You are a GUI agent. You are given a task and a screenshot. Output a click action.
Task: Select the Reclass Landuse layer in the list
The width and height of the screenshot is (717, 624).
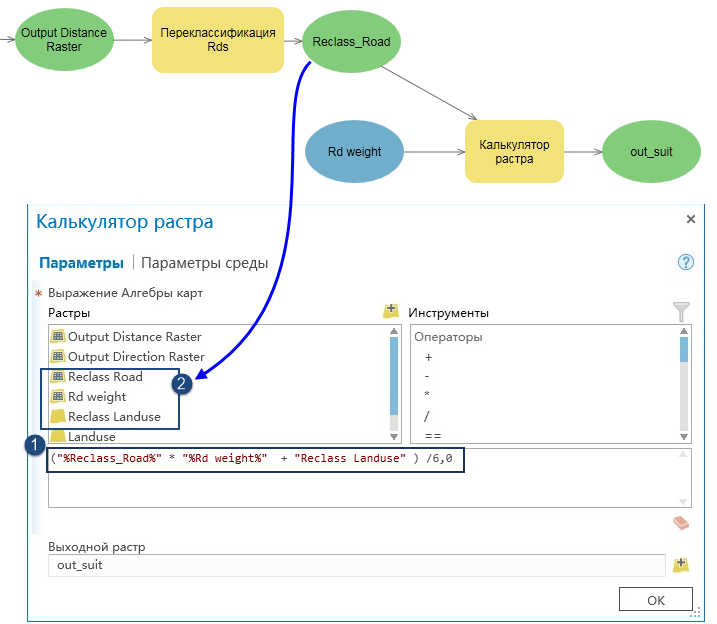(x=114, y=417)
